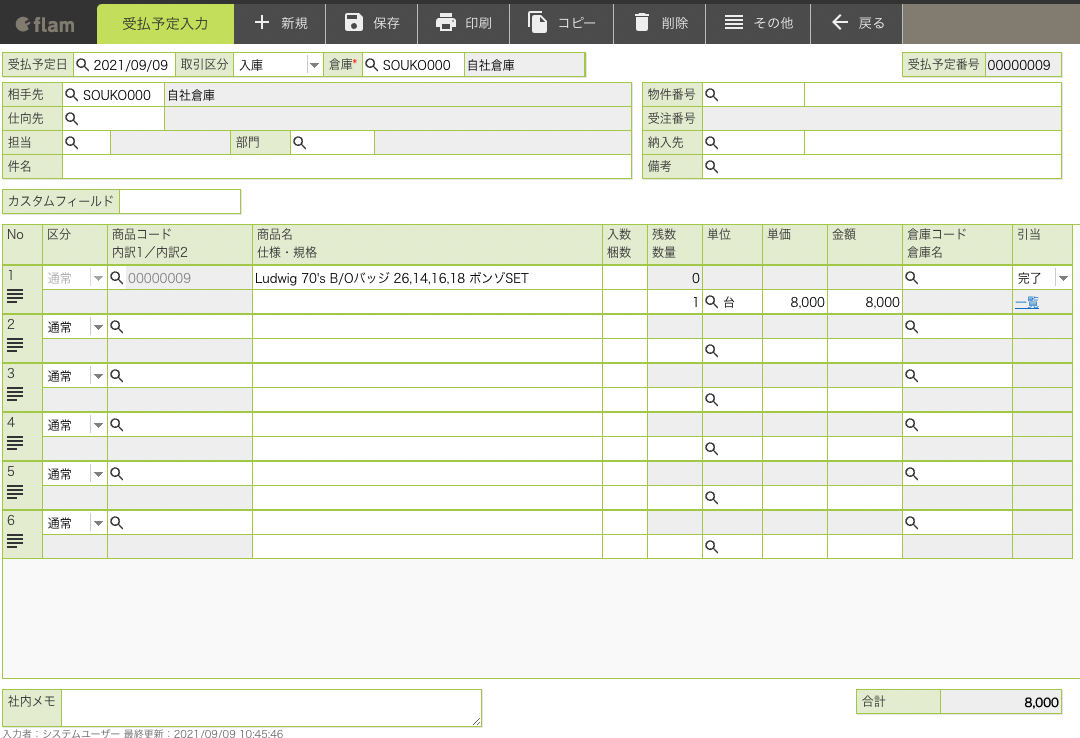Search 仕向先 destination

coord(71,119)
